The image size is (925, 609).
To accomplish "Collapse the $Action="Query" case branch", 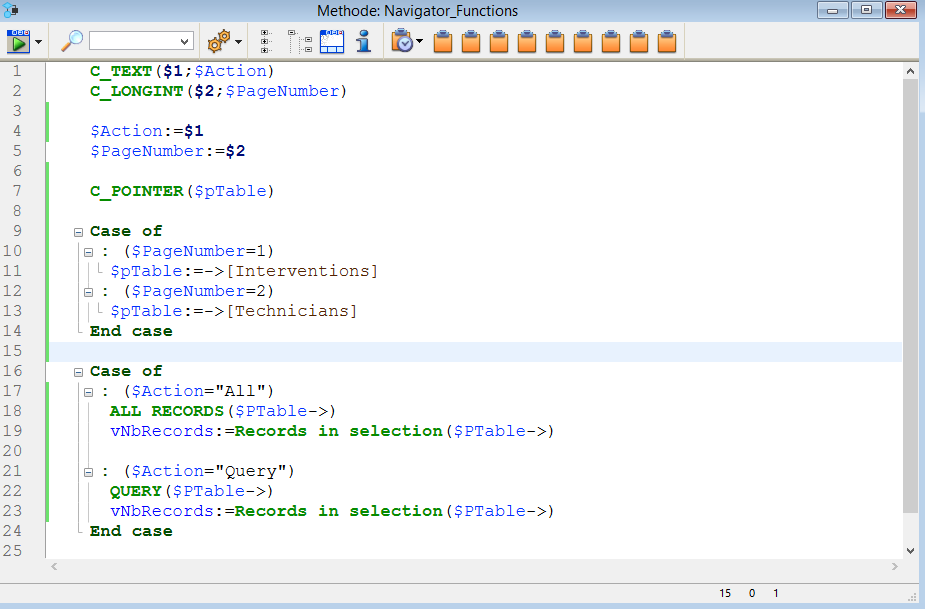I will pyautogui.click(x=87, y=471).
